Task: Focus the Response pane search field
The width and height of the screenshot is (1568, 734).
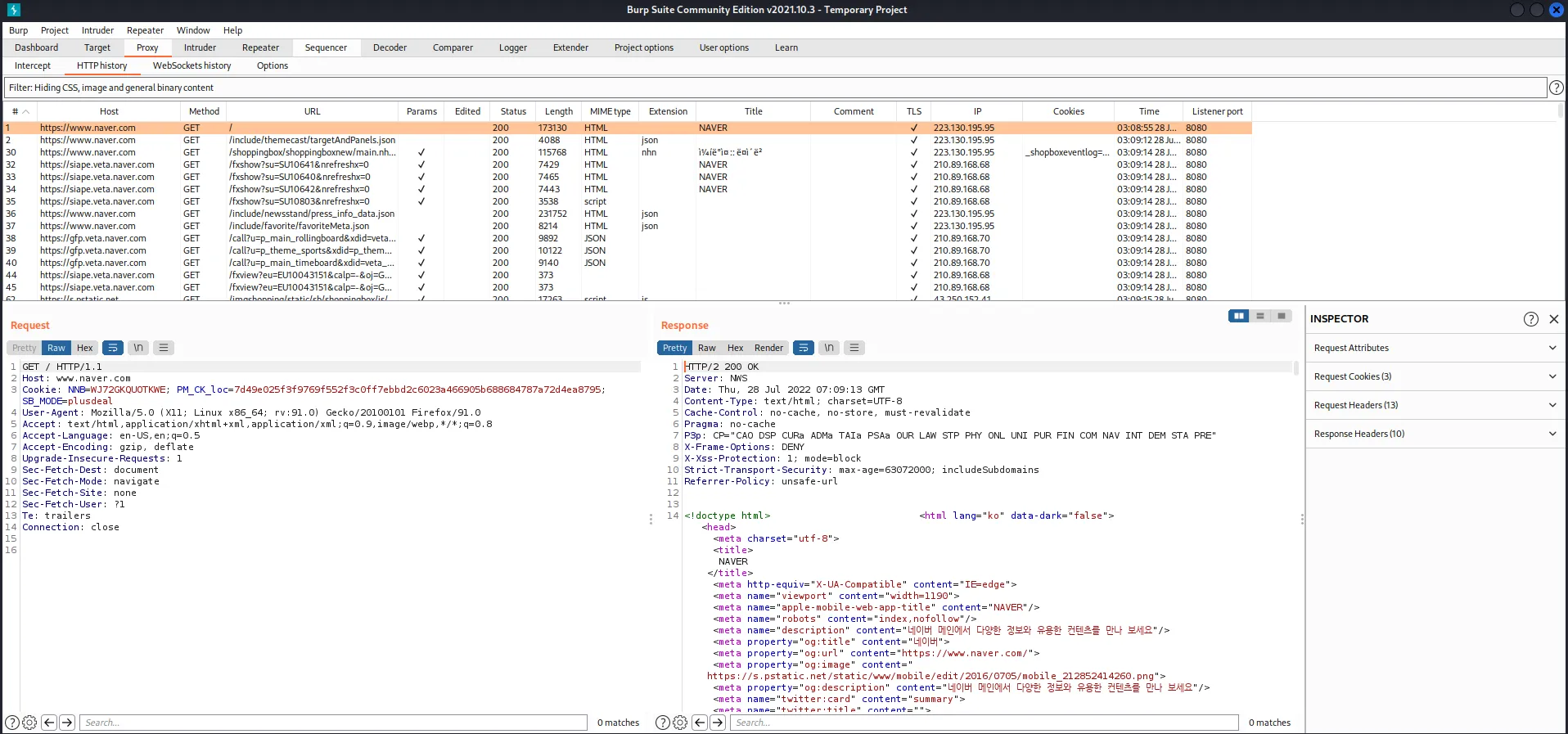Action: pos(985,723)
